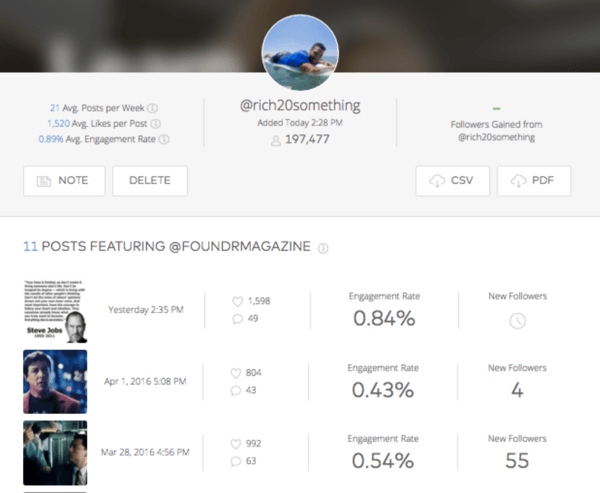The image size is (600, 493).
Task: Export data with the CSV button
Action: 453,181
